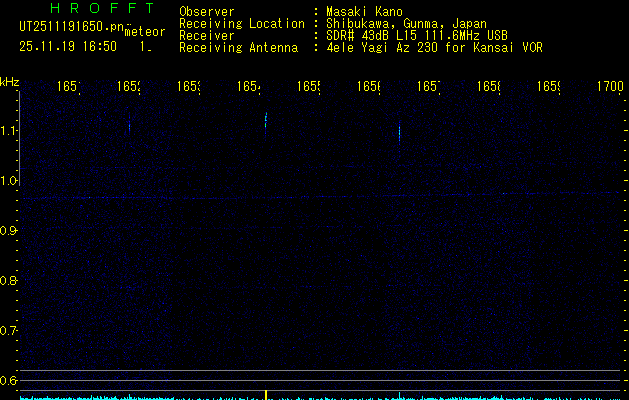
Task: Click the 0.7 kHz frequency label
Action: (9, 331)
